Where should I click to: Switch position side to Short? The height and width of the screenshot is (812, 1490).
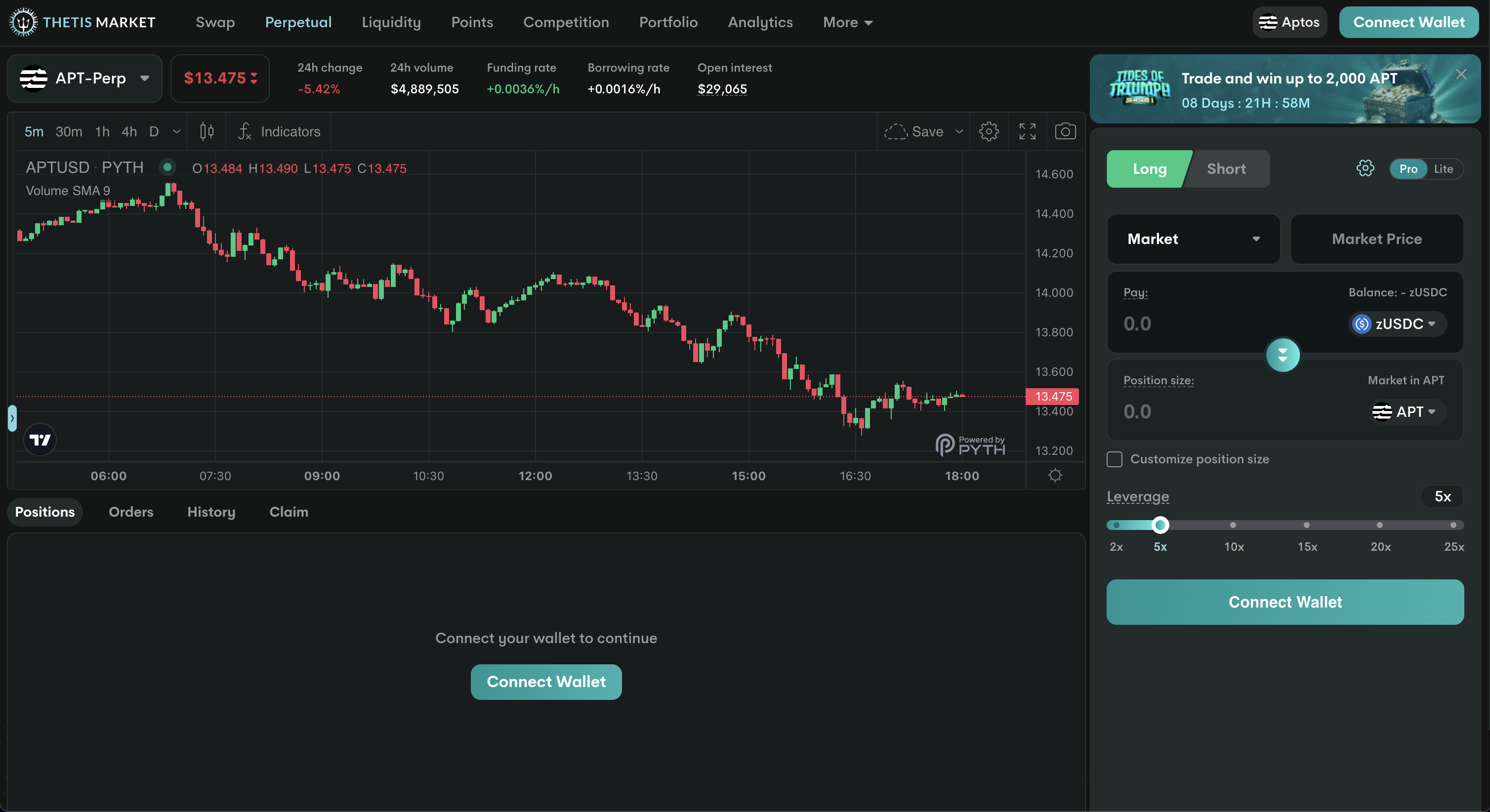point(1226,169)
